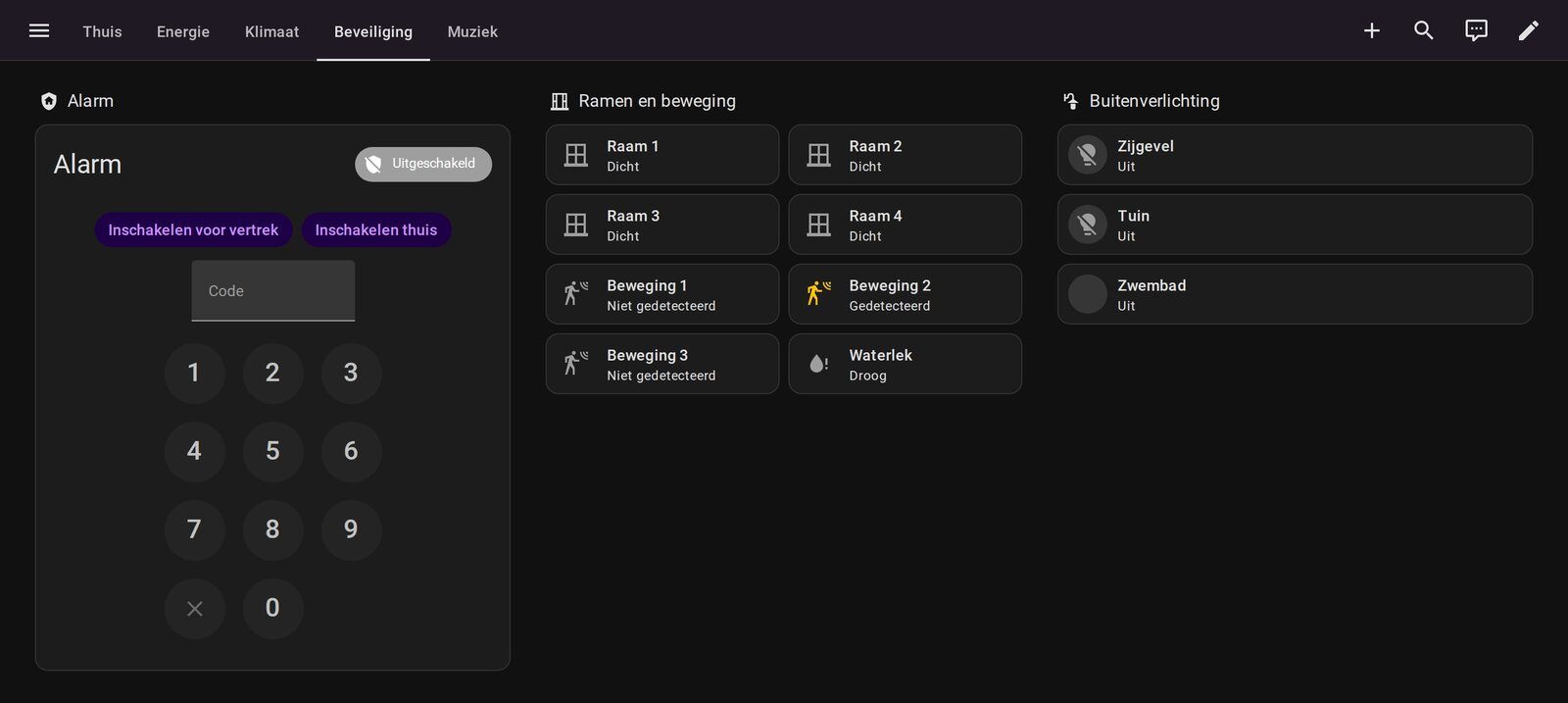Select the Muziek tab
Viewport: 1568px width, 703px height.
(472, 31)
